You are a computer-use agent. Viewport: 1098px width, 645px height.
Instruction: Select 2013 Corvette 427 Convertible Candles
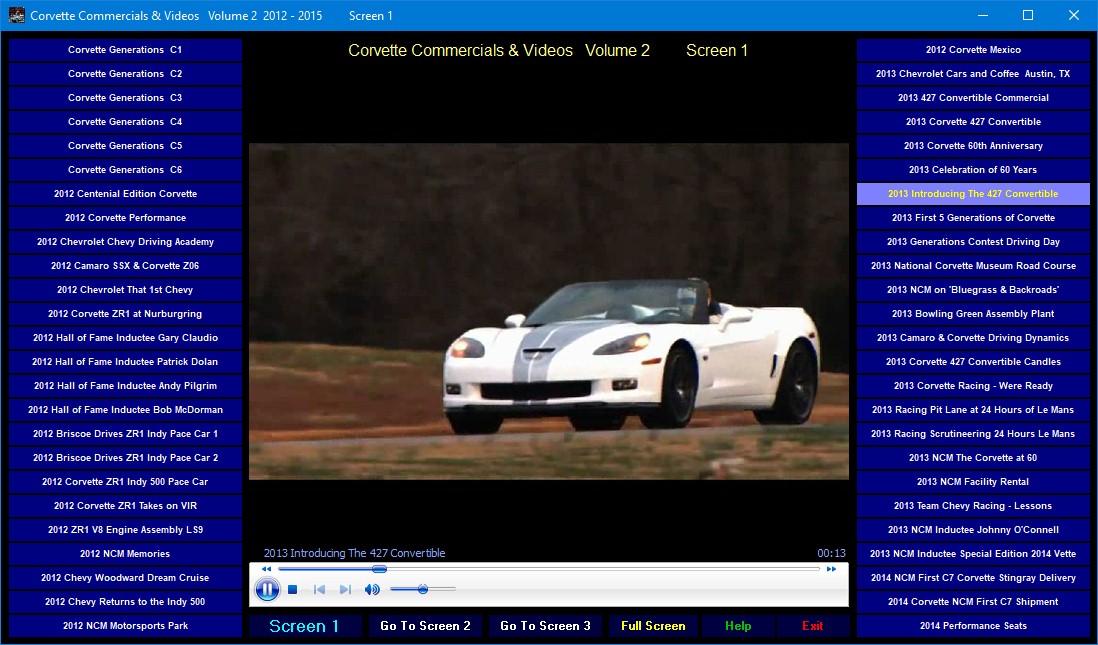[x=973, y=361]
